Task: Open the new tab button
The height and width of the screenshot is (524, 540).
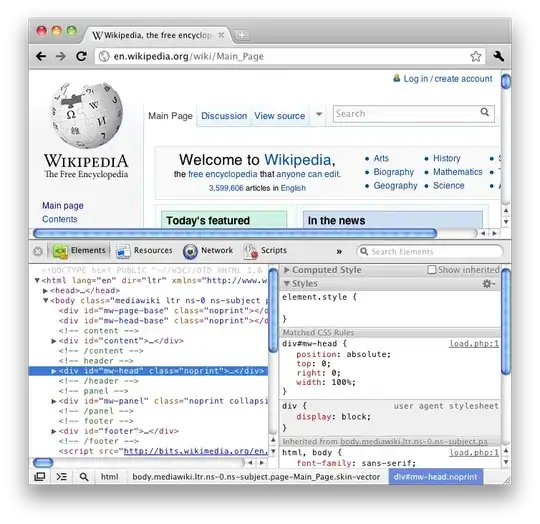Action: click(242, 35)
